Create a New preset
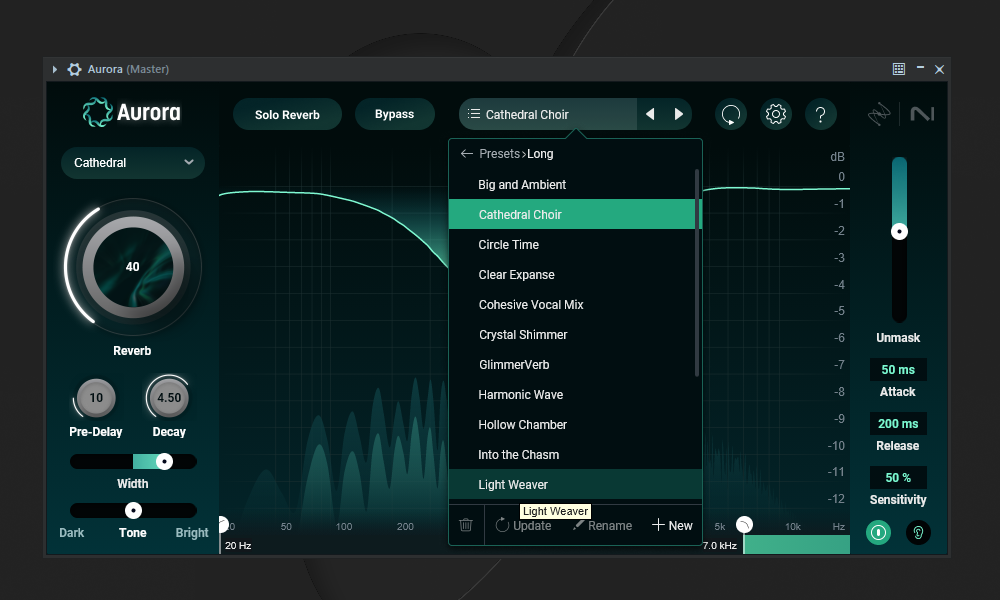This screenshot has height=600, width=1000. tap(672, 525)
